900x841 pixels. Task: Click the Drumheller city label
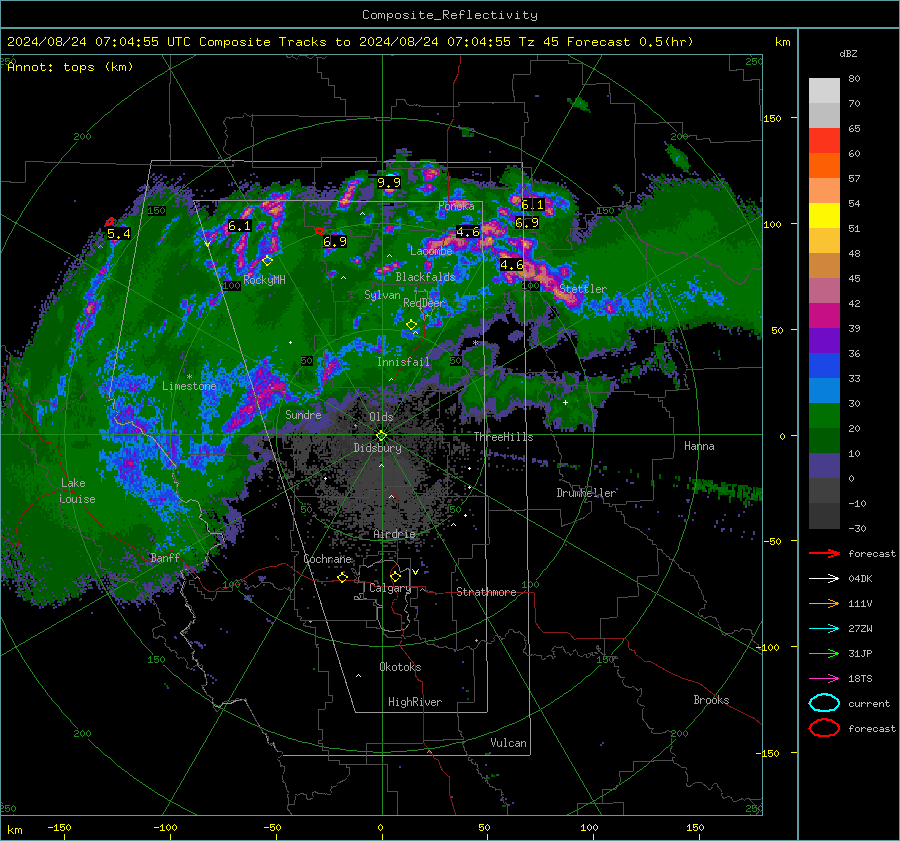coord(586,493)
